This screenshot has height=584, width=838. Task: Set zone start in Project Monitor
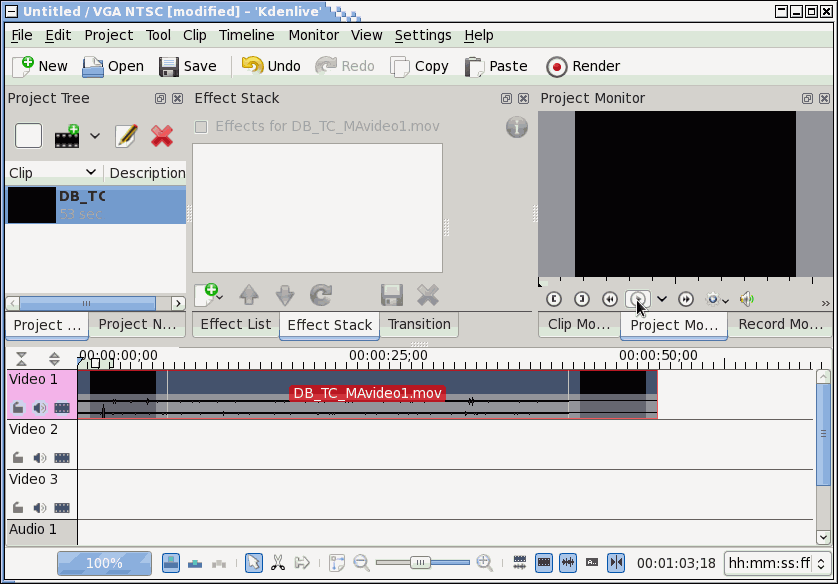pyautogui.click(x=554, y=299)
